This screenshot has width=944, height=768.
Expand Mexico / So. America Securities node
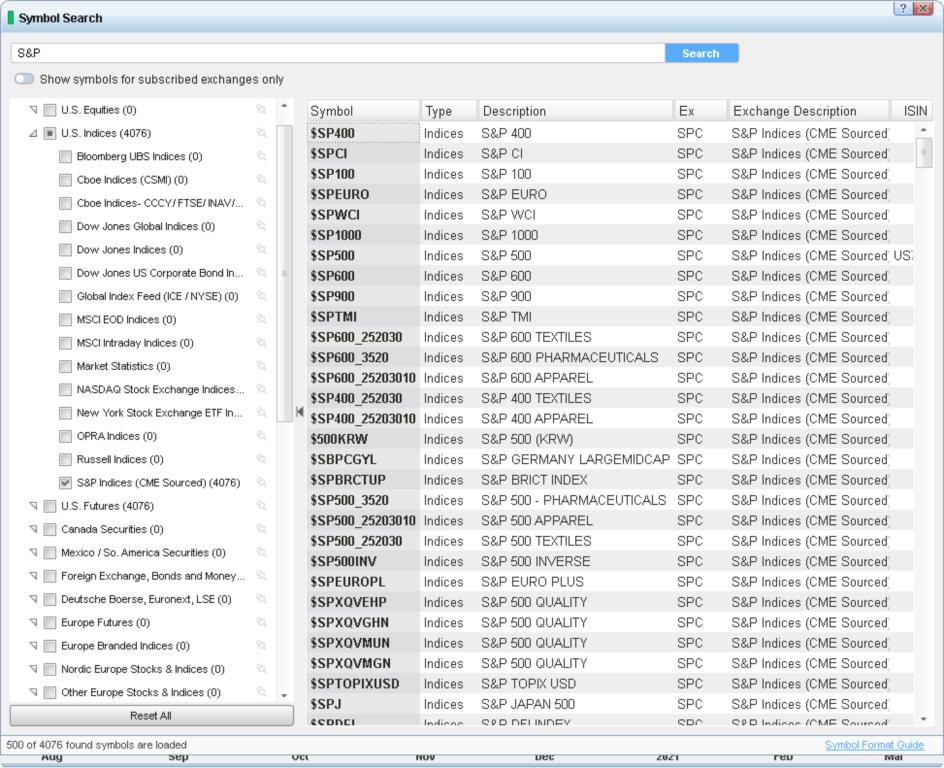click(x=34, y=552)
